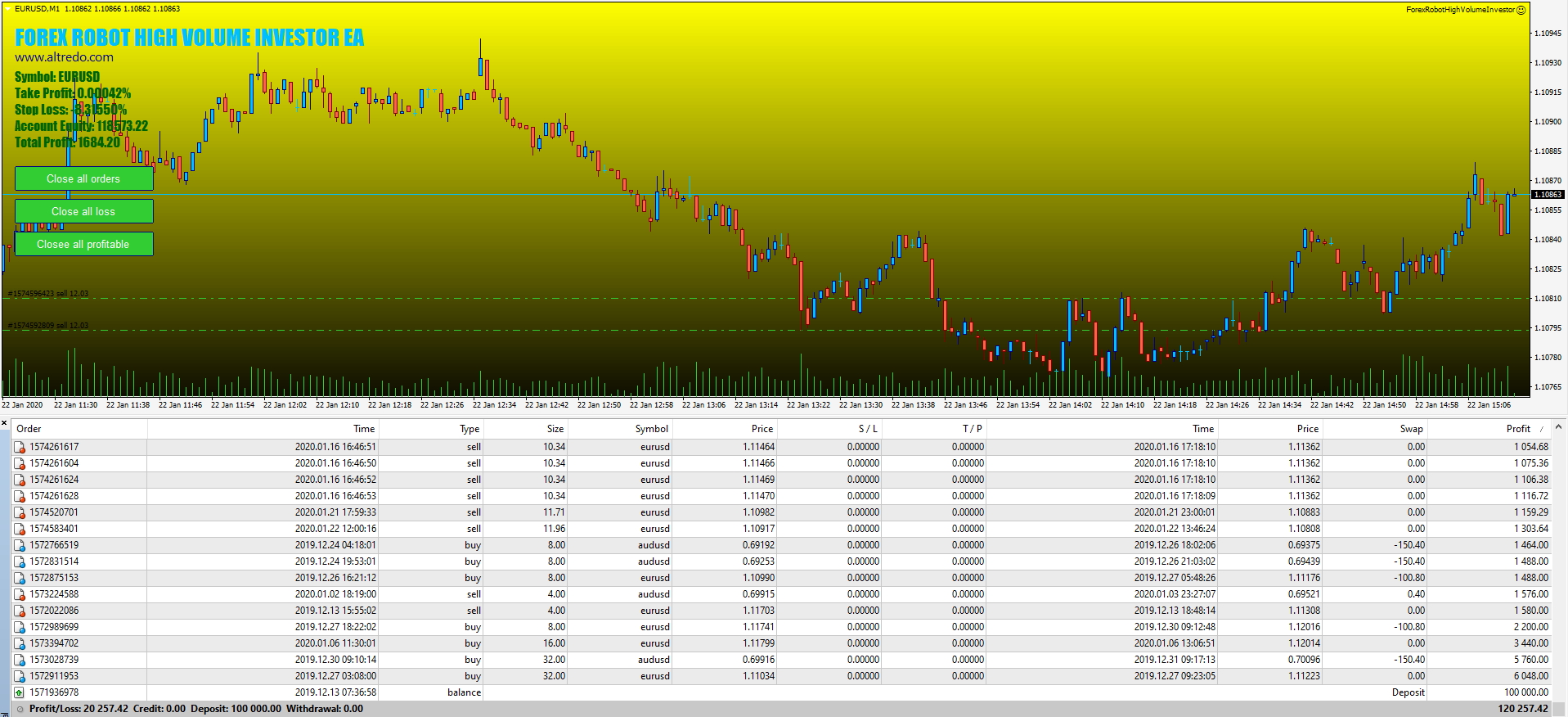The image size is (1568, 717).
Task: Click profit value 5 760.00
Action: pyautogui.click(x=1530, y=660)
